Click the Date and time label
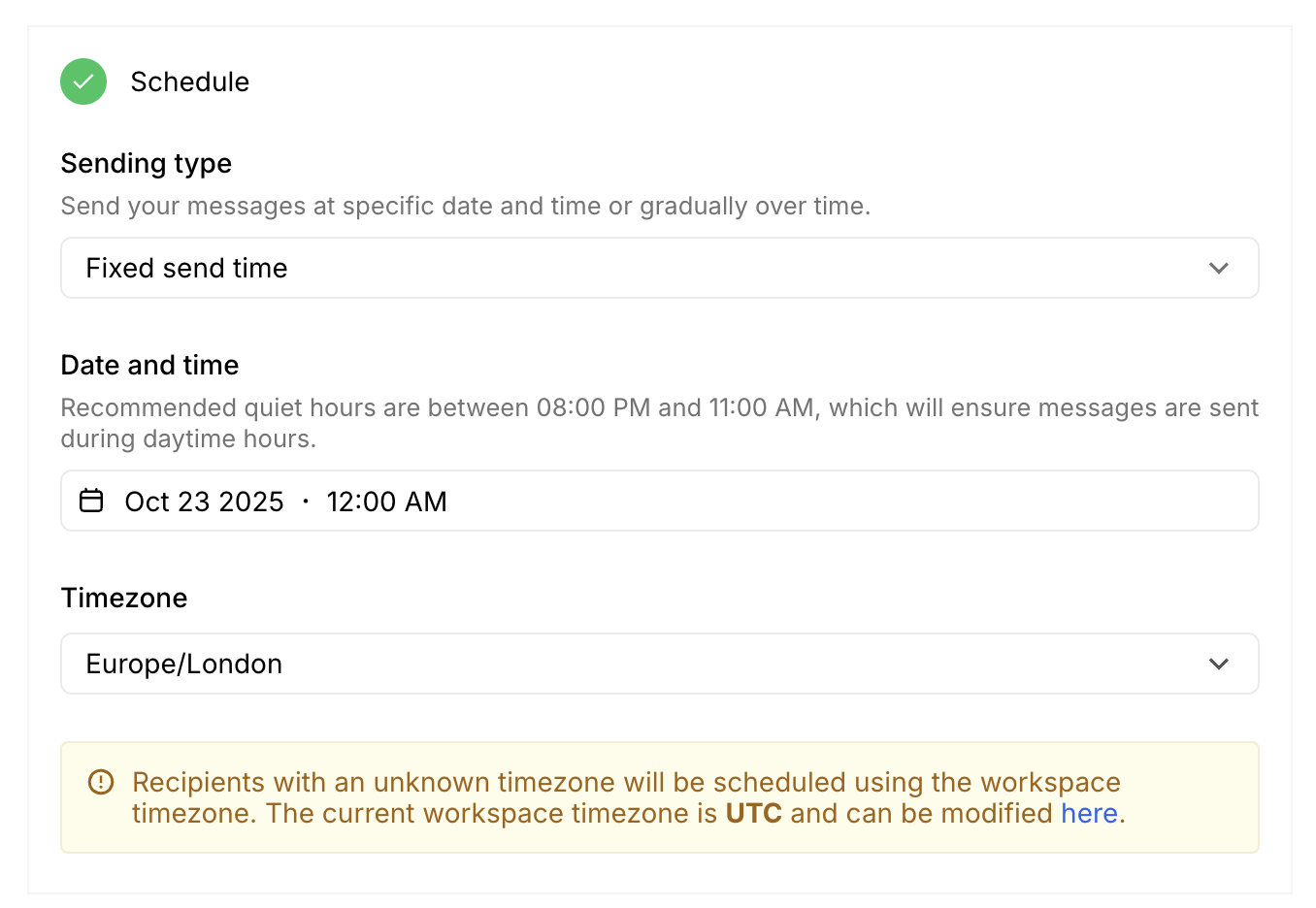This screenshot has height=908, width=1316. coord(149,365)
